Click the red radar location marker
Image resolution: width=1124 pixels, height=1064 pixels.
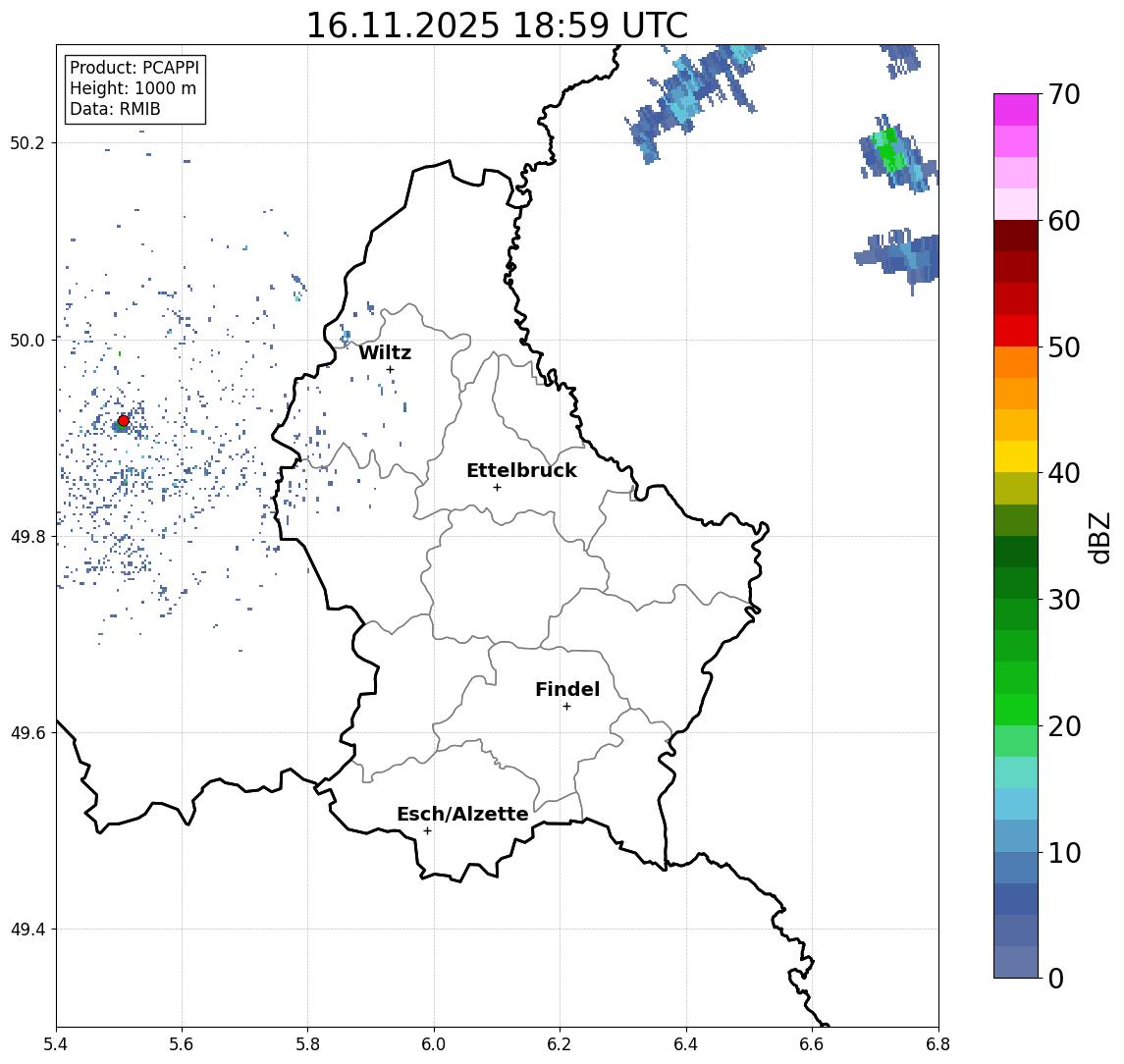pos(124,421)
